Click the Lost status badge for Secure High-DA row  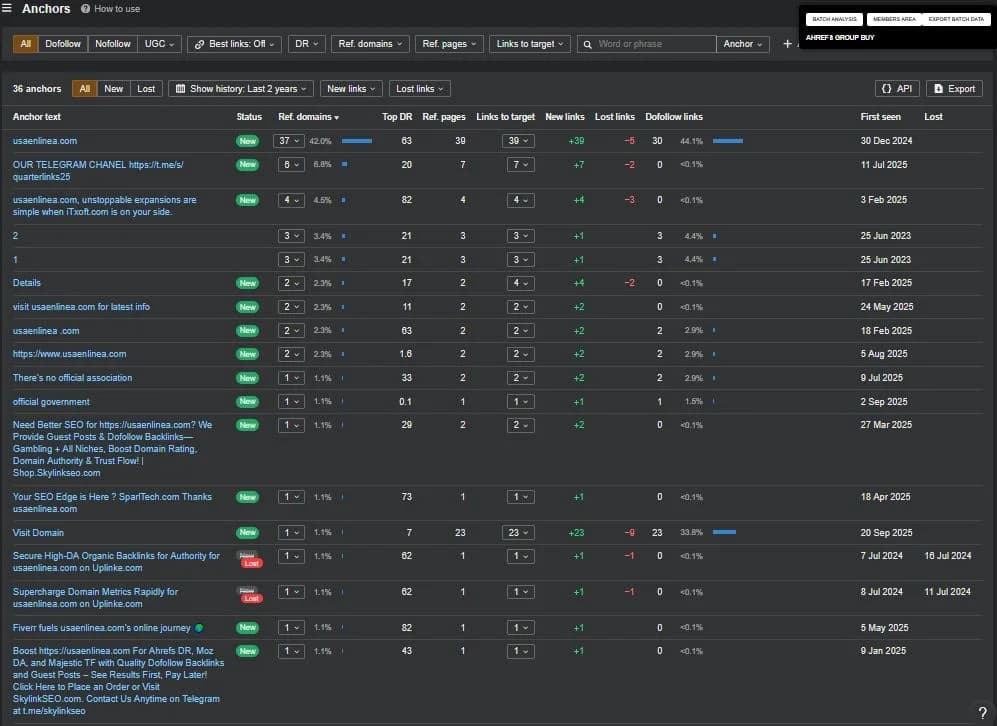251,563
